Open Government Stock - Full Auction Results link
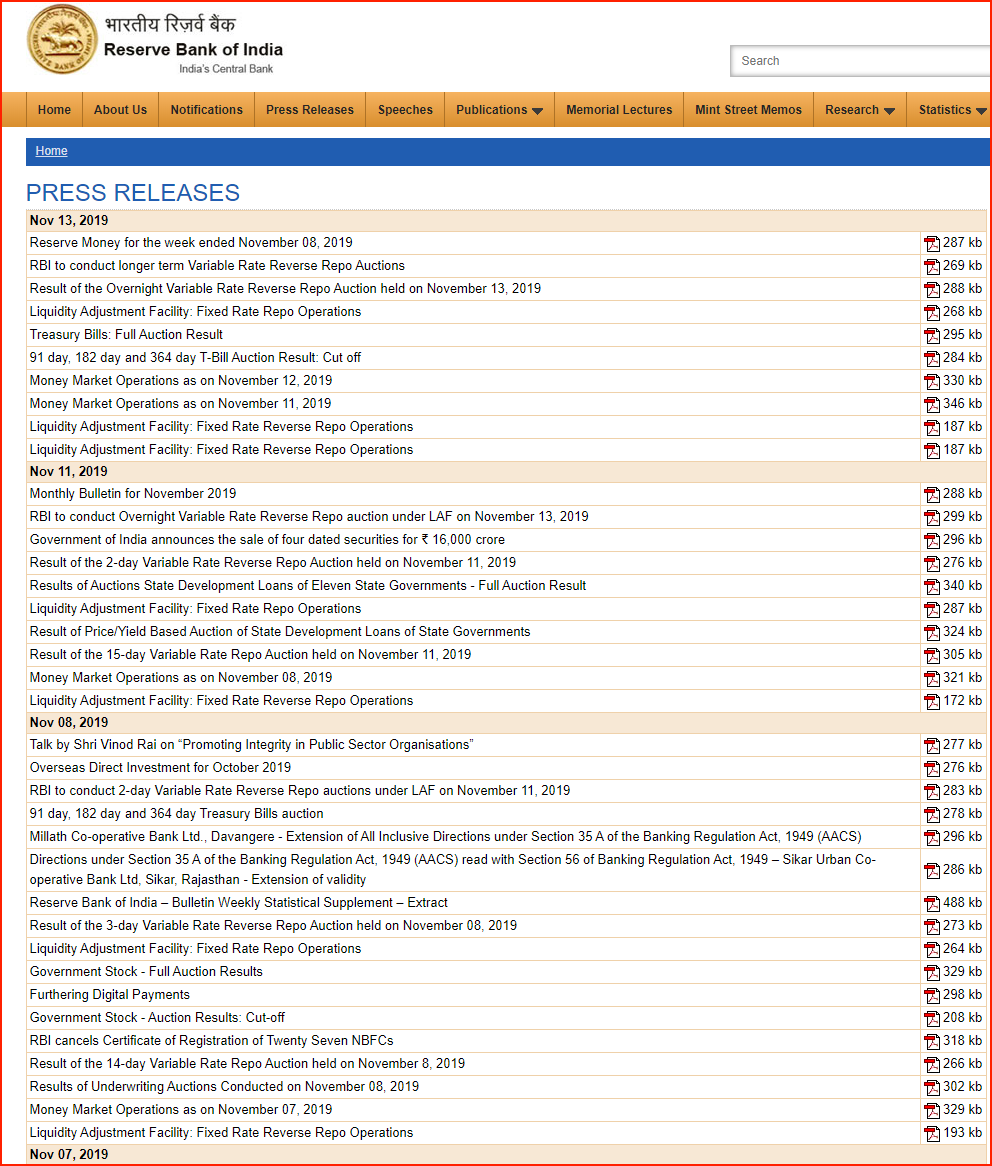The image size is (992, 1166). click(x=146, y=972)
